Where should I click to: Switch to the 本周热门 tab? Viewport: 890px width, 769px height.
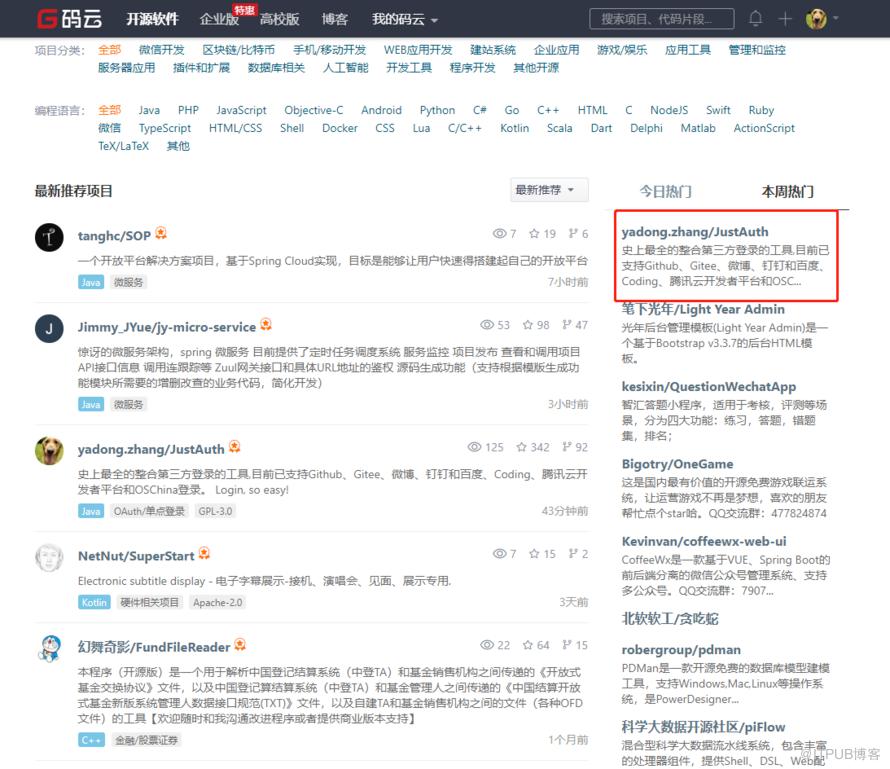(x=787, y=192)
